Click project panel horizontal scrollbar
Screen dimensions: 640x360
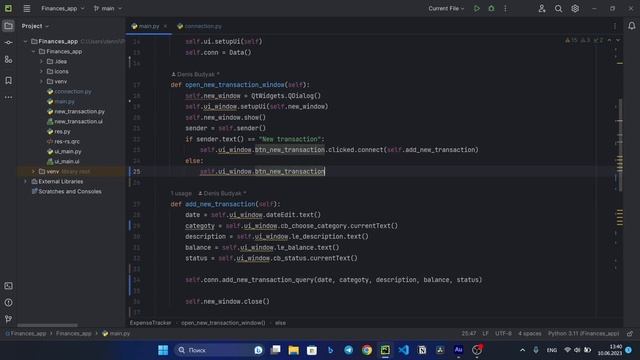47,325
